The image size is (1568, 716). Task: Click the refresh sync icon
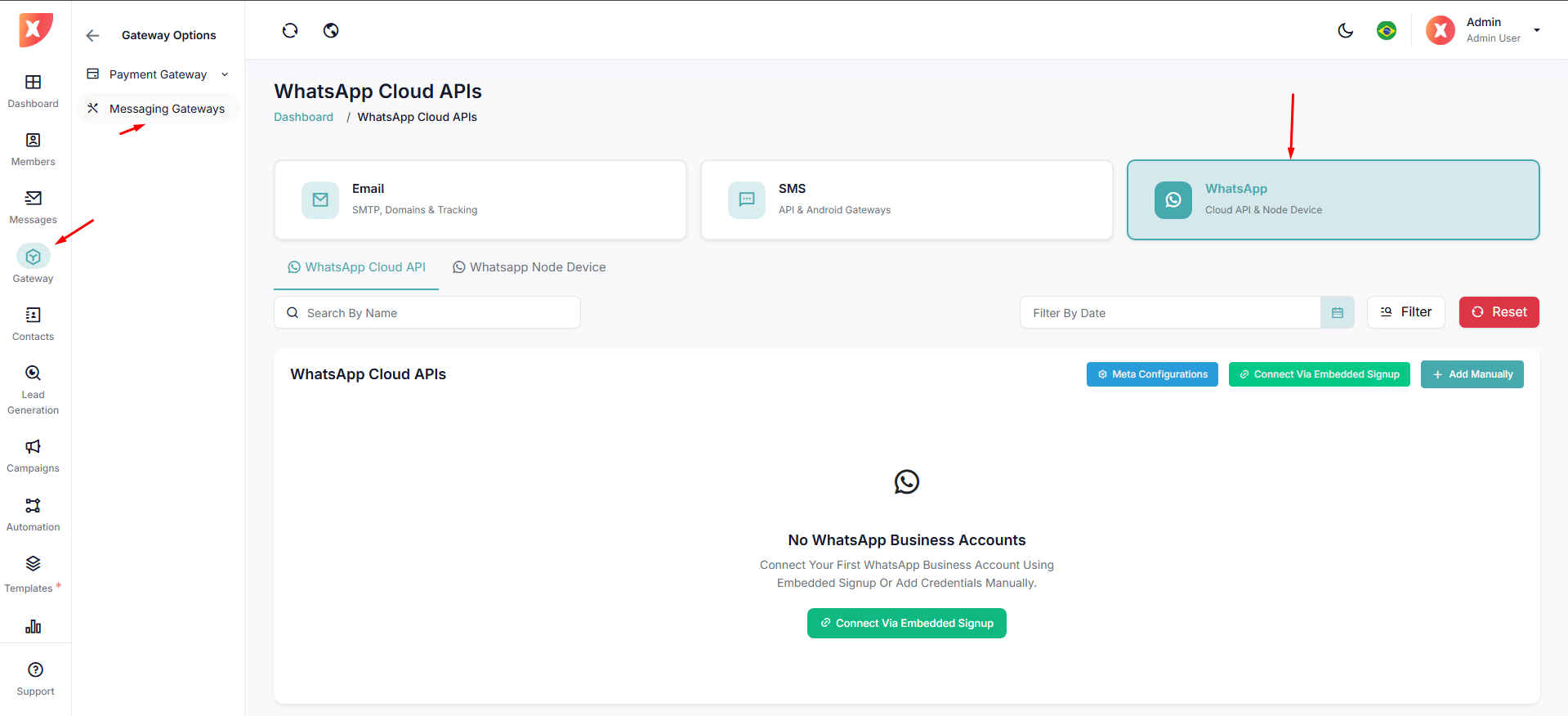pyautogui.click(x=290, y=31)
